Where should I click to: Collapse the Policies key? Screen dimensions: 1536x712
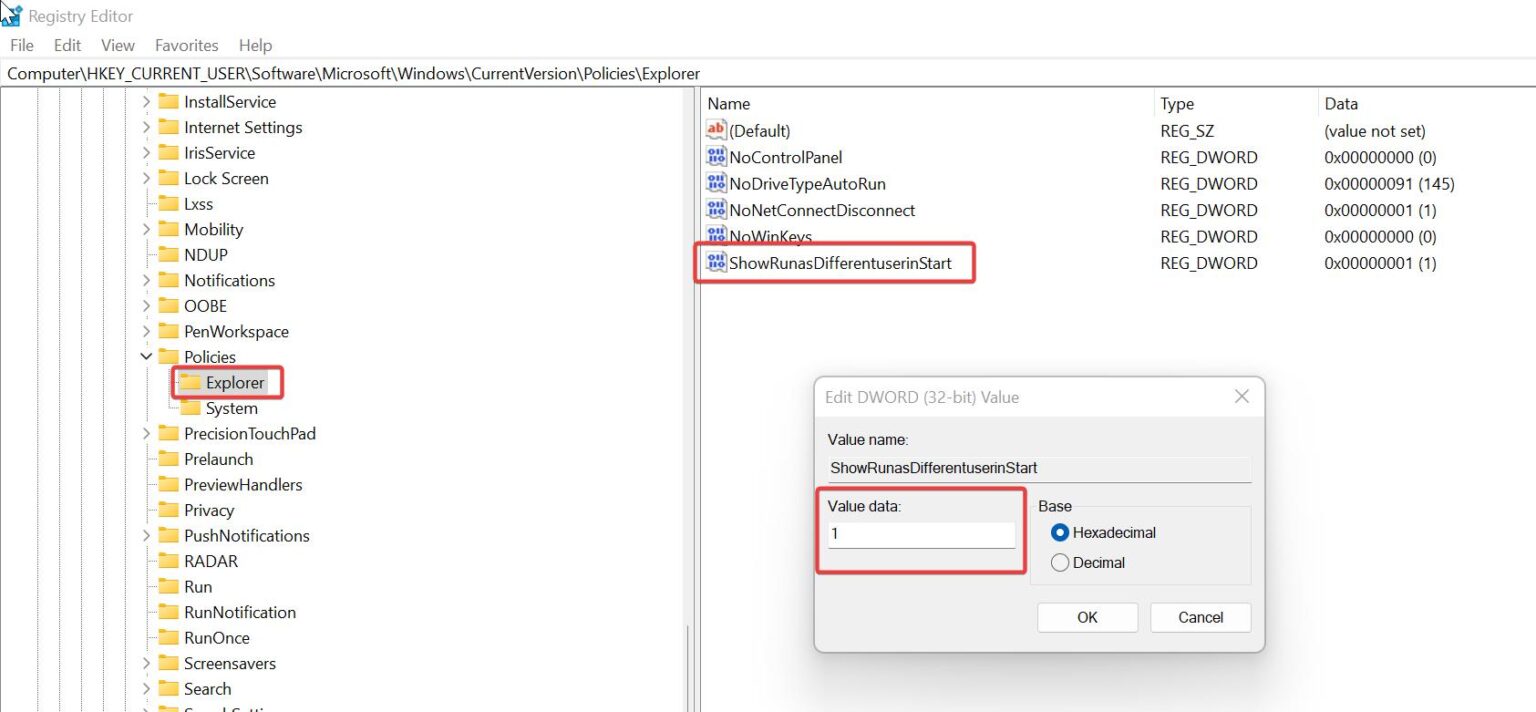146,356
